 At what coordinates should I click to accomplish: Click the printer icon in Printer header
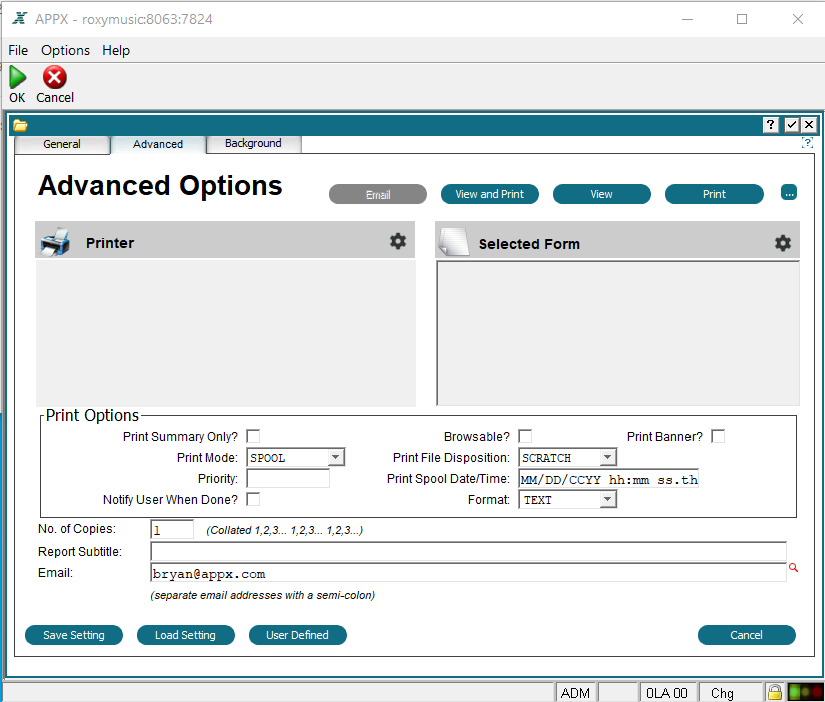pyautogui.click(x=55, y=242)
